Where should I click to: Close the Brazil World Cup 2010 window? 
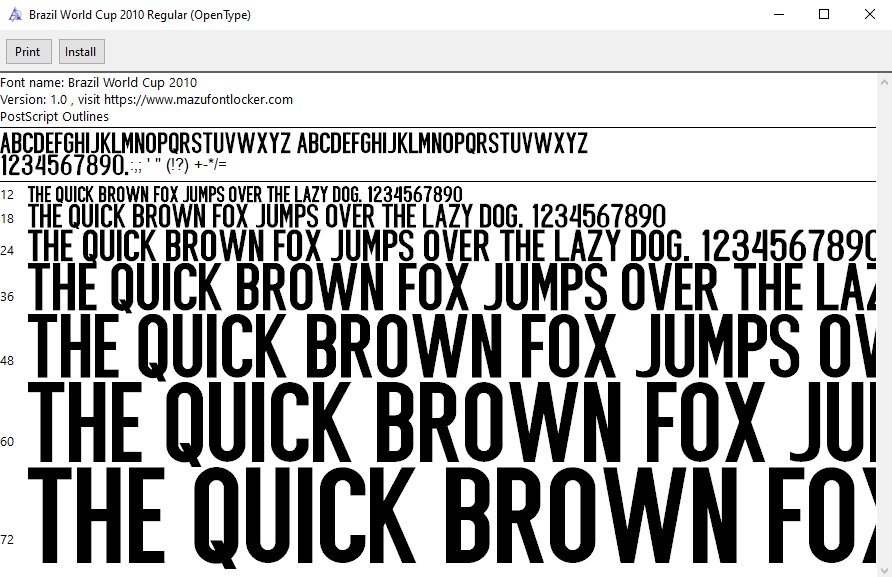click(x=869, y=14)
